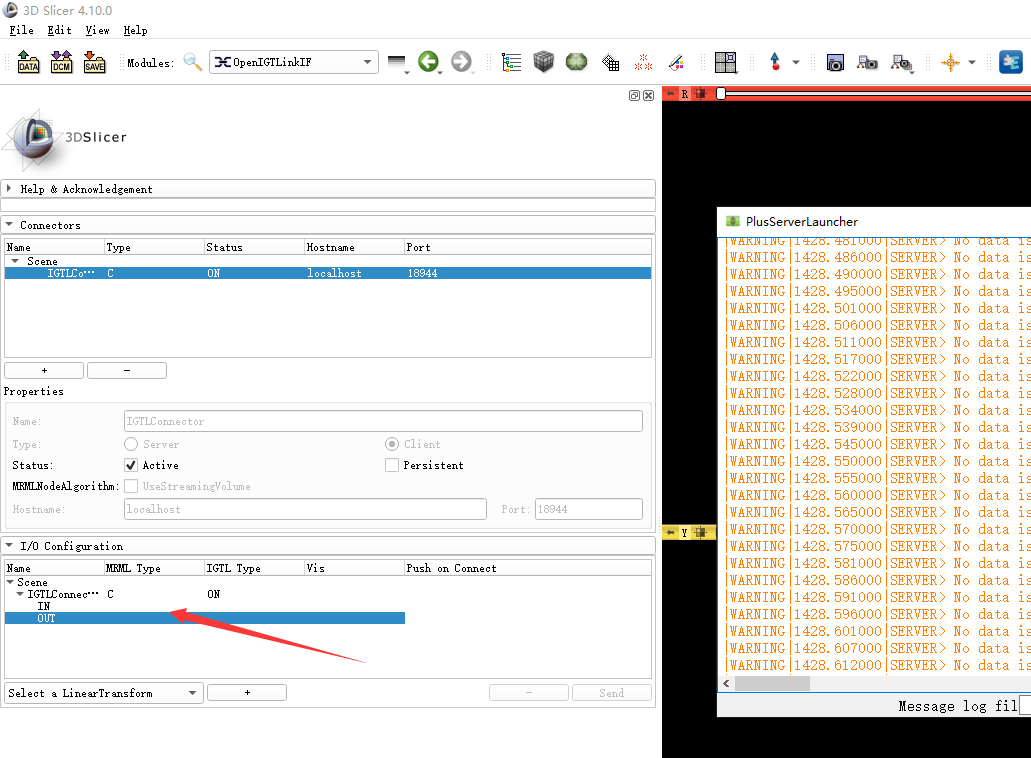Select the Server radio button
Viewport: 1031px width, 758px height.
click(x=130, y=444)
